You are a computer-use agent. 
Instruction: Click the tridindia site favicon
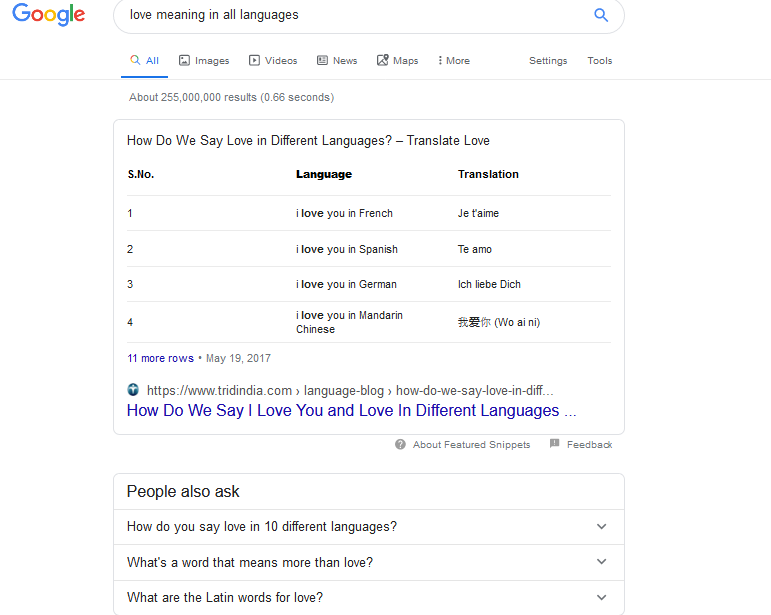coord(133,390)
